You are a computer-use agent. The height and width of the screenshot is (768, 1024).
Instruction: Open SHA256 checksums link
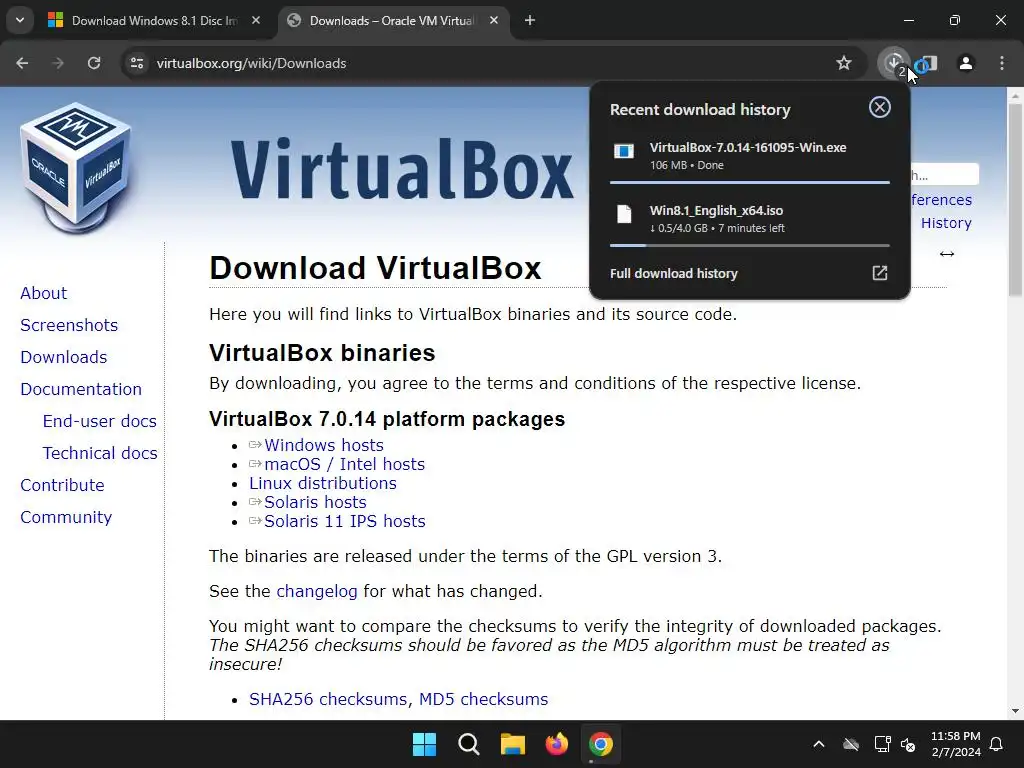[x=328, y=699]
